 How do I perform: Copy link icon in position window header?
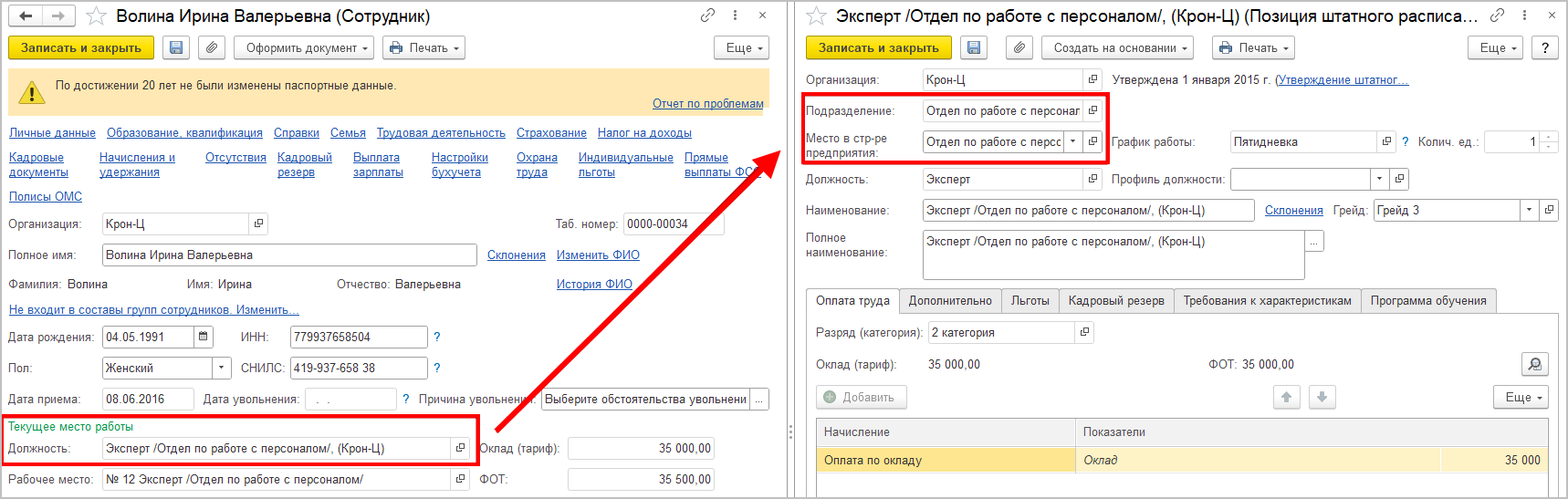(1497, 16)
